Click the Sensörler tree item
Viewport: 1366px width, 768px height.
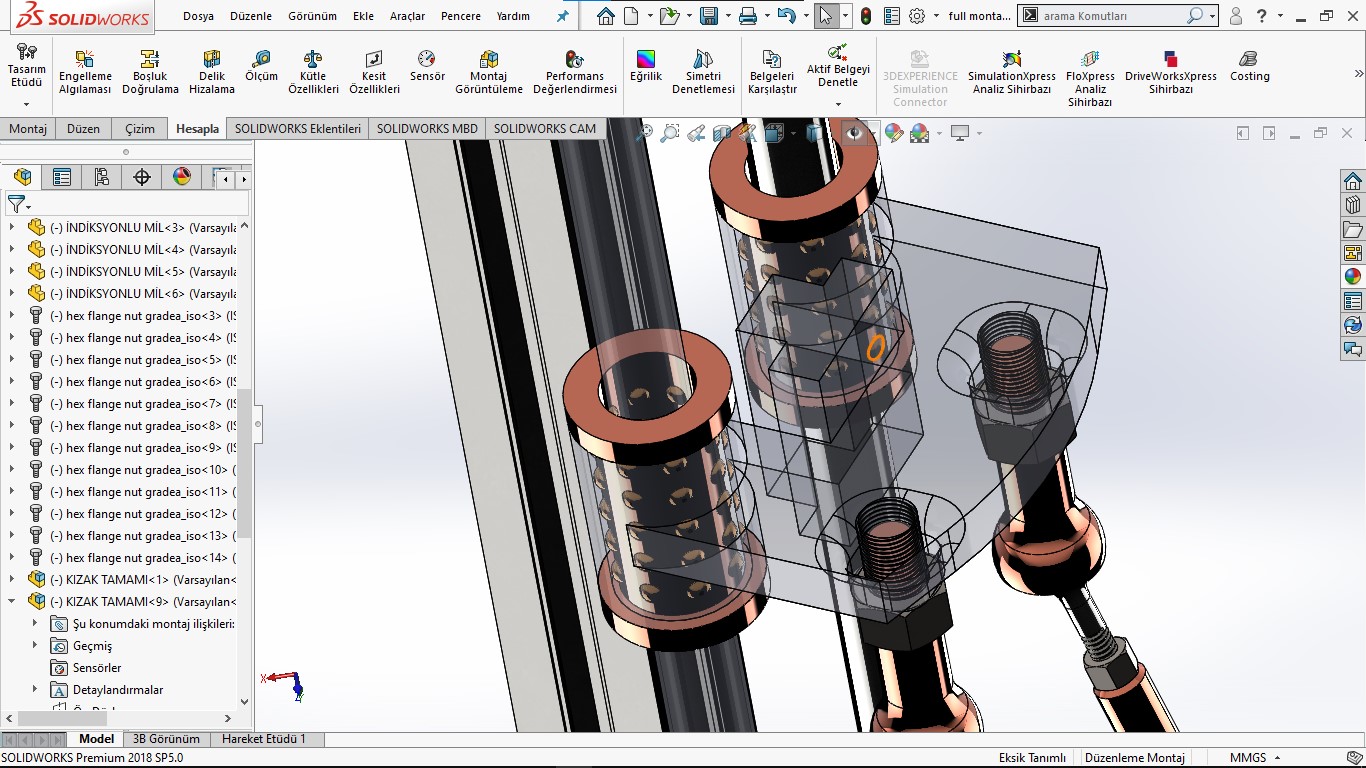point(97,667)
